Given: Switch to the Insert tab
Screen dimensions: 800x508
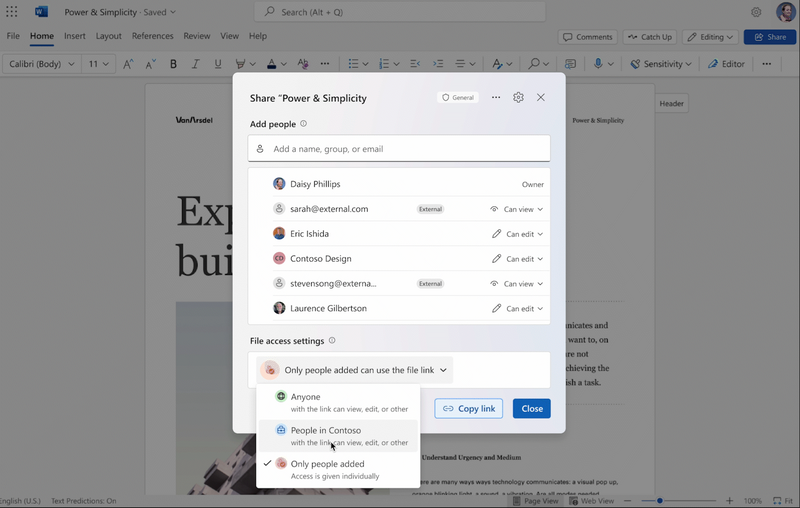Looking at the screenshot, I should (74, 36).
